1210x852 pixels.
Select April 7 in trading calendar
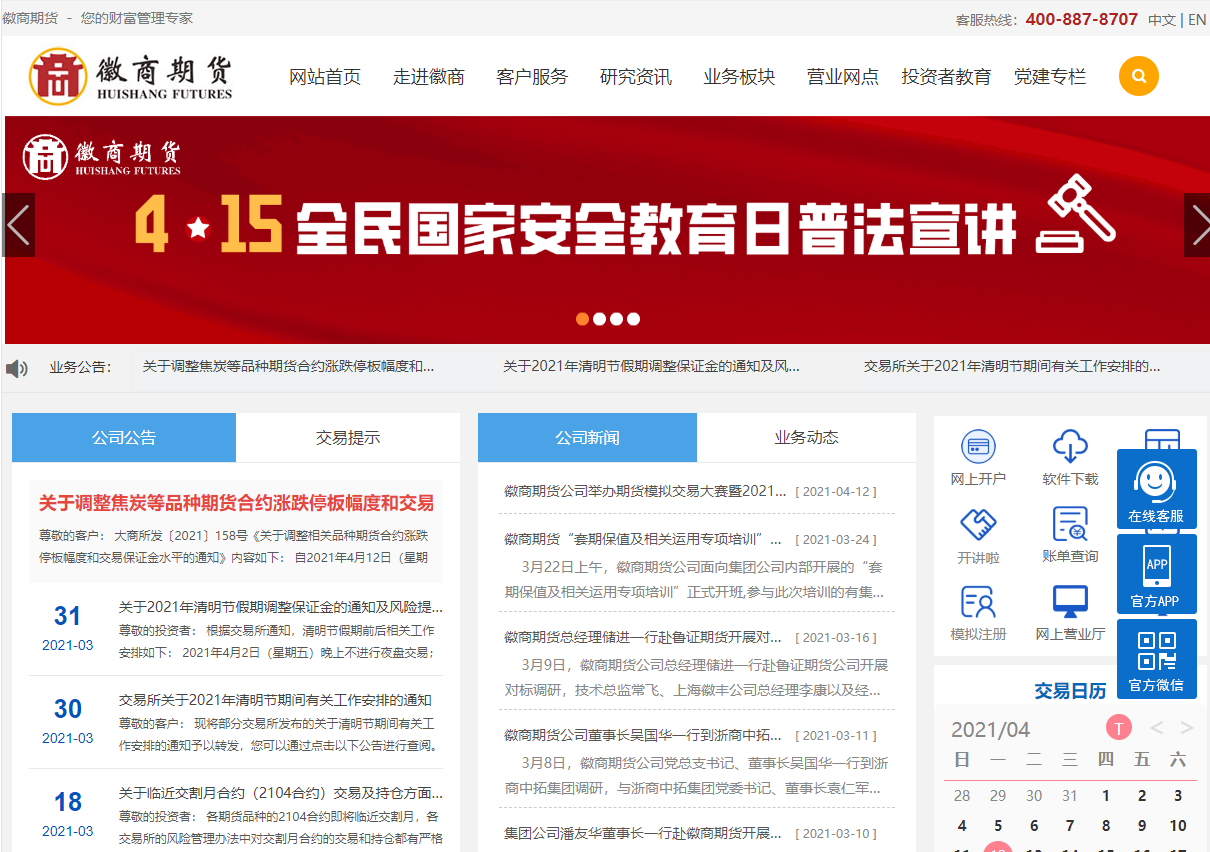(1070, 826)
